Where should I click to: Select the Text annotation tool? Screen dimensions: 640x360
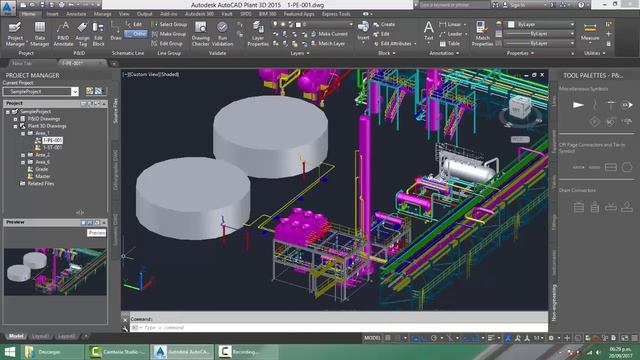pos(429,31)
